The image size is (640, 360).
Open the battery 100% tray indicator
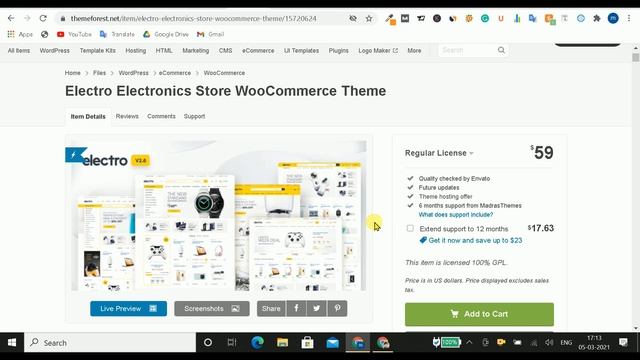(x=447, y=342)
